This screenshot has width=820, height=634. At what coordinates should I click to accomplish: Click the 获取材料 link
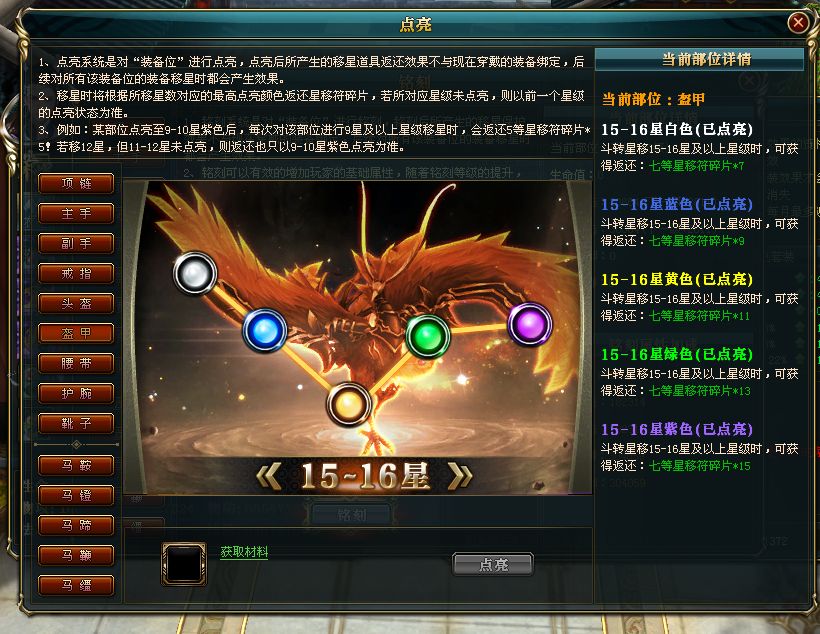click(x=244, y=552)
